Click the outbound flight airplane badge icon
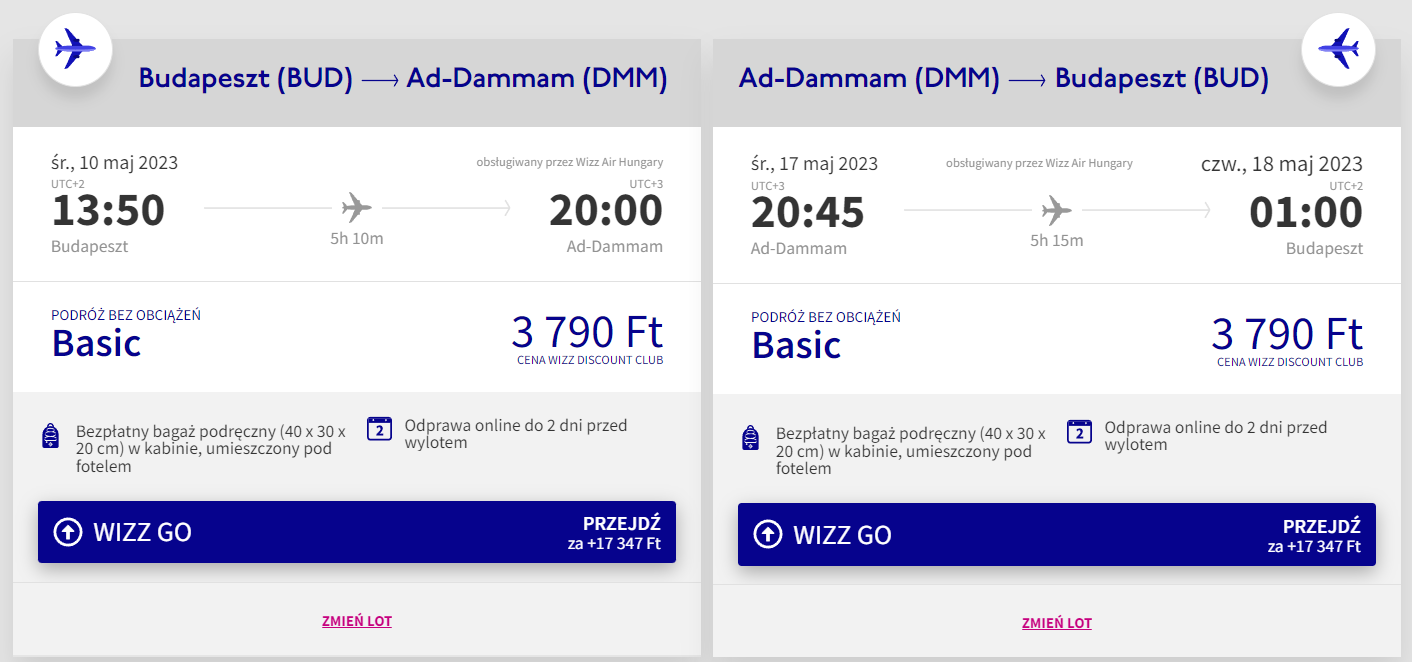This screenshot has width=1412, height=662. click(75, 48)
